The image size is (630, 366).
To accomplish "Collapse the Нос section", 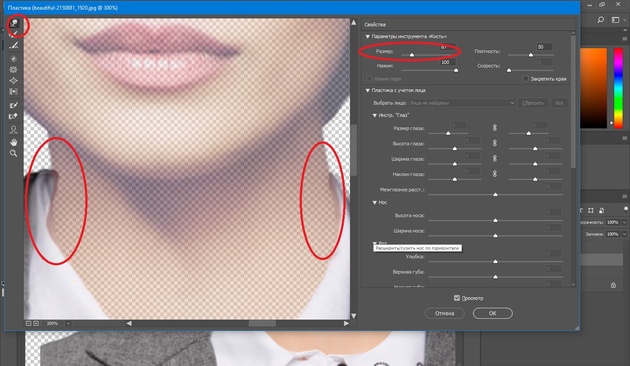I will coord(374,202).
